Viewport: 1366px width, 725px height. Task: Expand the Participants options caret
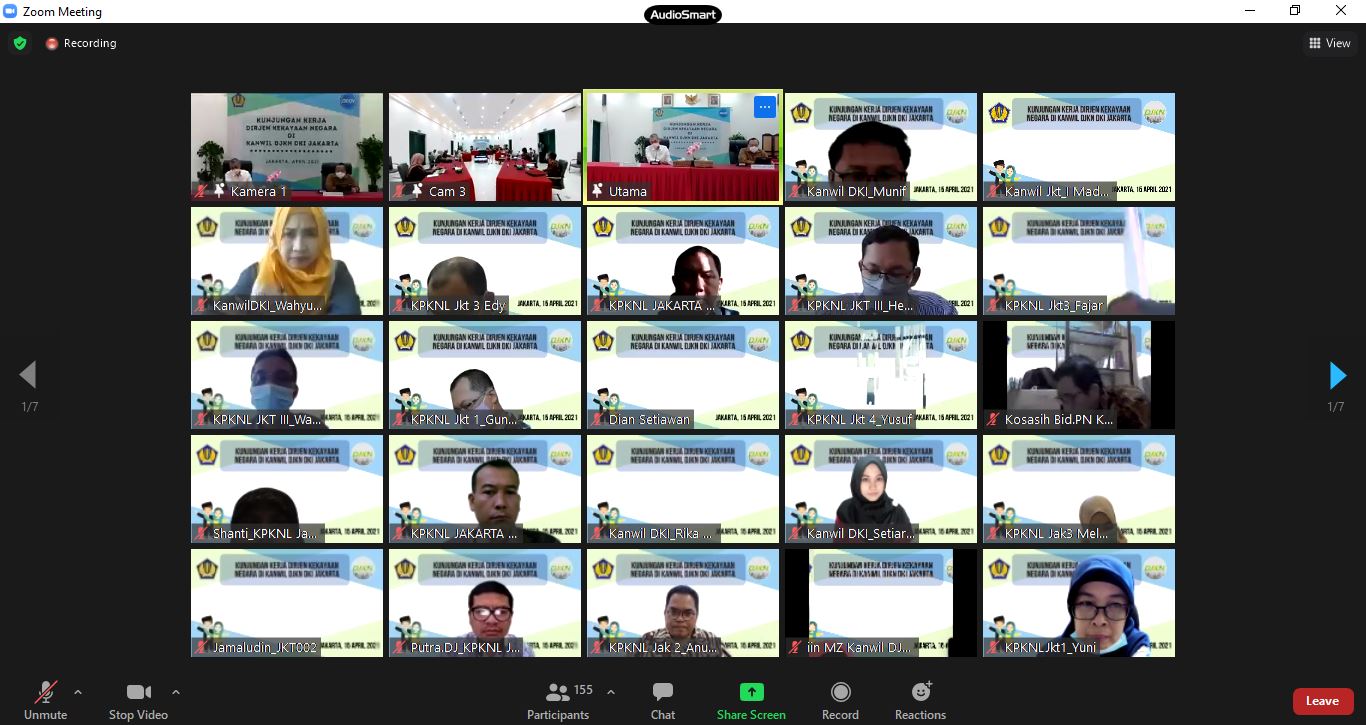[x=611, y=692]
